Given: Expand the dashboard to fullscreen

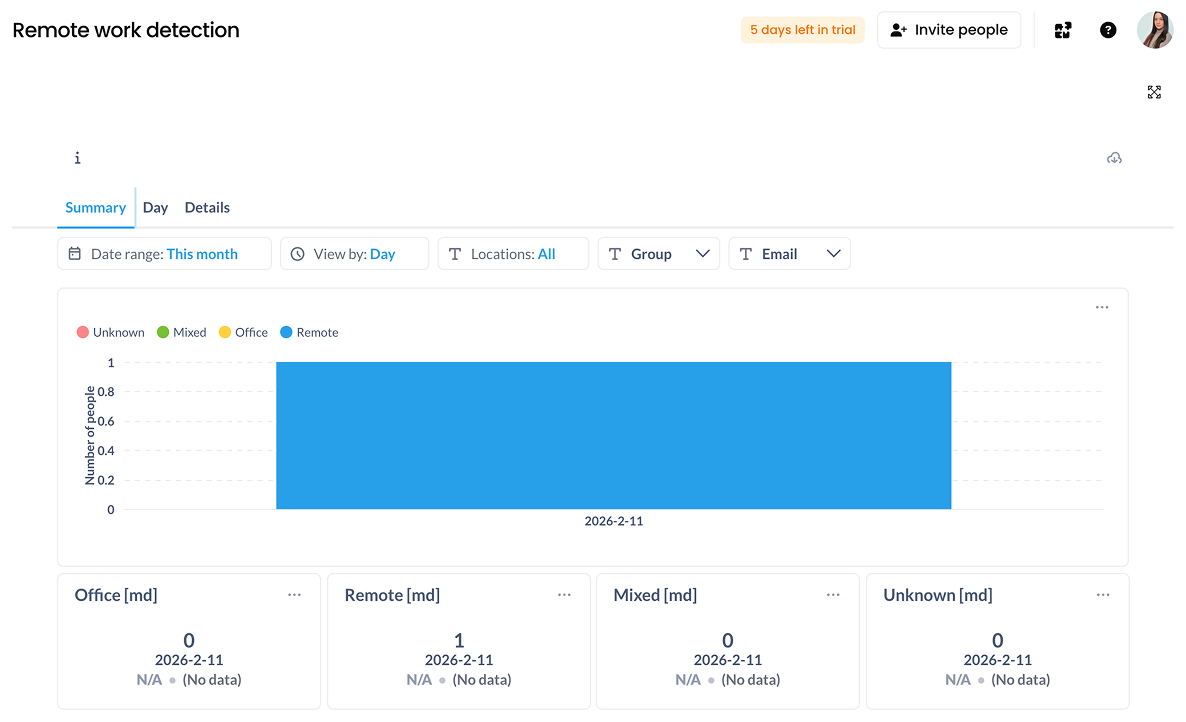Looking at the screenshot, I should pos(1154,92).
